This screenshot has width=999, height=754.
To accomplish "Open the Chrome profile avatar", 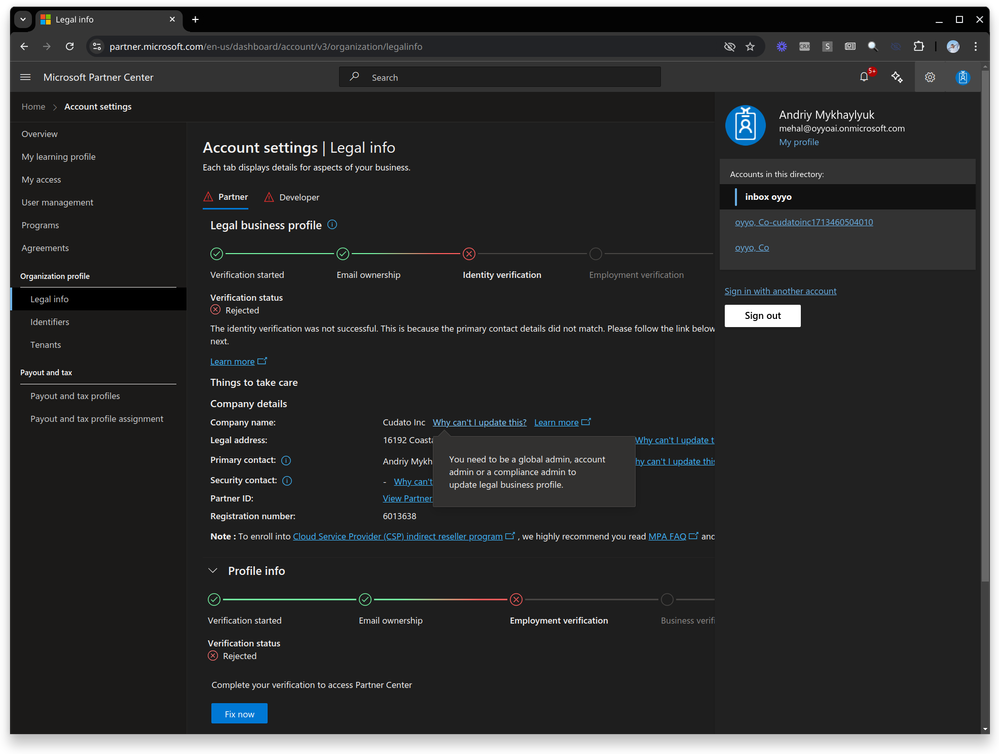I will pyautogui.click(x=953, y=47).
